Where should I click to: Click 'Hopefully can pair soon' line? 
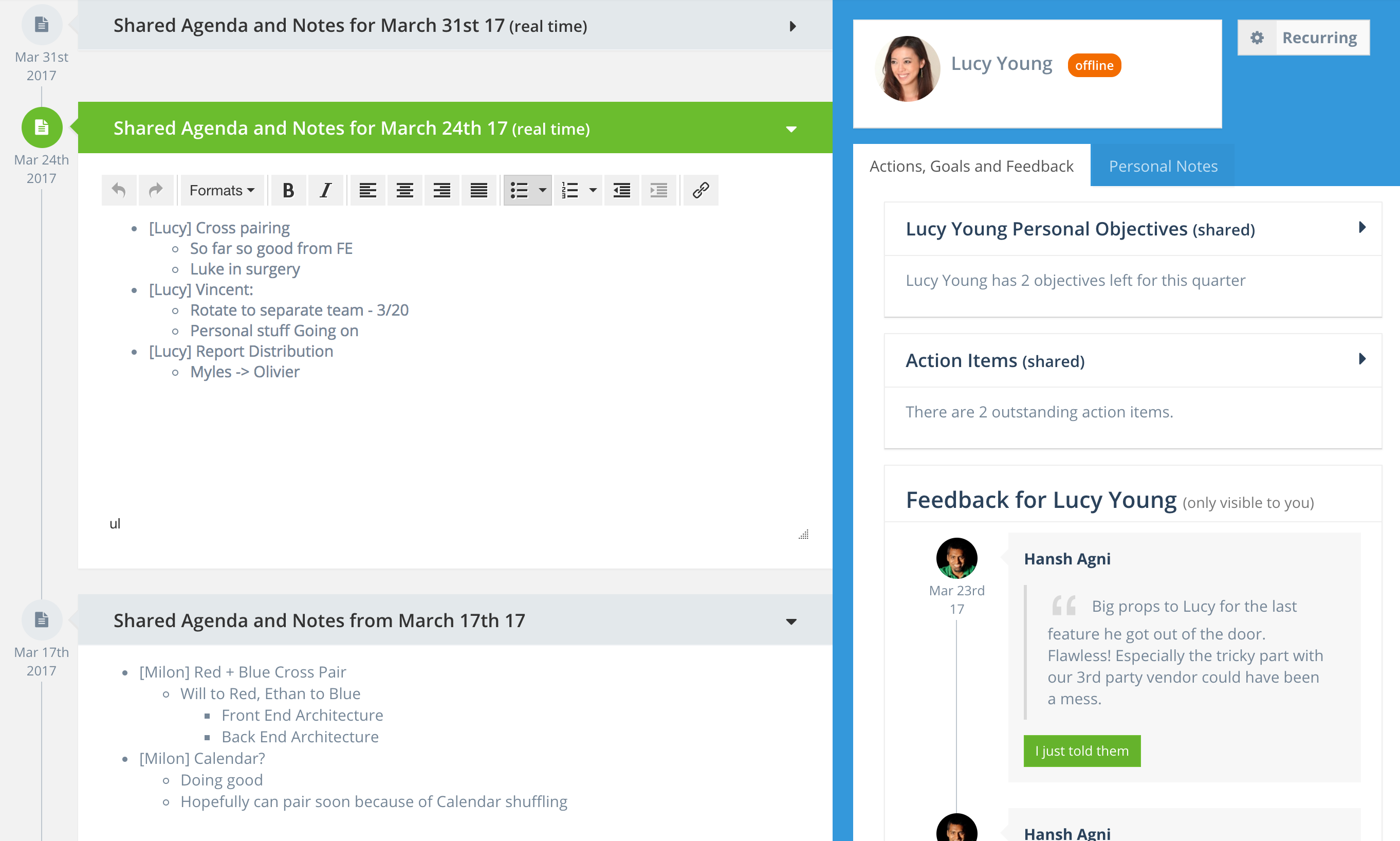(x=373, y=801)
